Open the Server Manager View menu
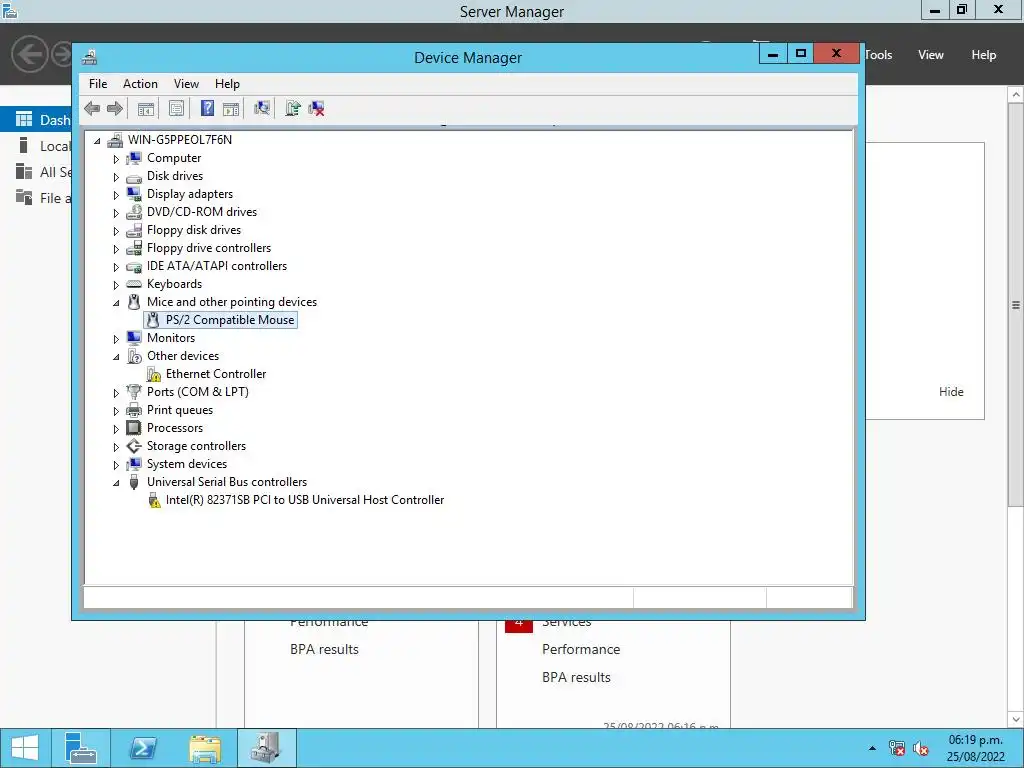This screenshot has height=768, width=1024. point(931,55)
